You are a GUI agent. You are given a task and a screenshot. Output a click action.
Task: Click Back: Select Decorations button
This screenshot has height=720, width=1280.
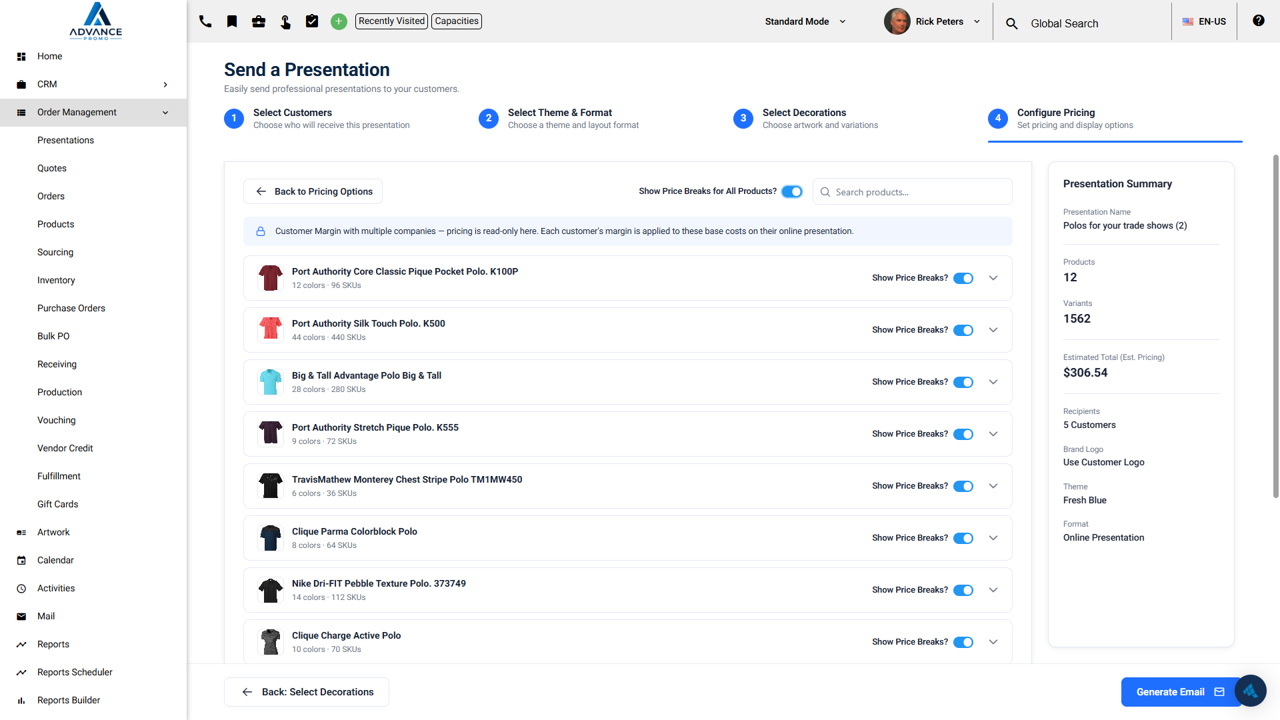306,692
